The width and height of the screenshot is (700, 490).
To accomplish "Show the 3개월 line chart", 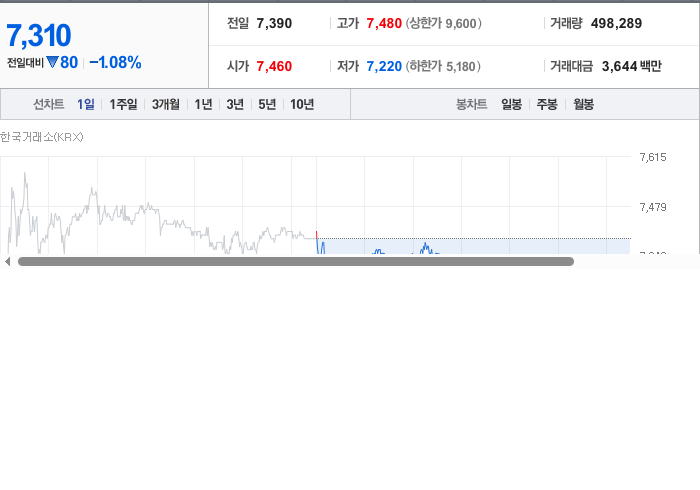I will click(x=166, y=104).
